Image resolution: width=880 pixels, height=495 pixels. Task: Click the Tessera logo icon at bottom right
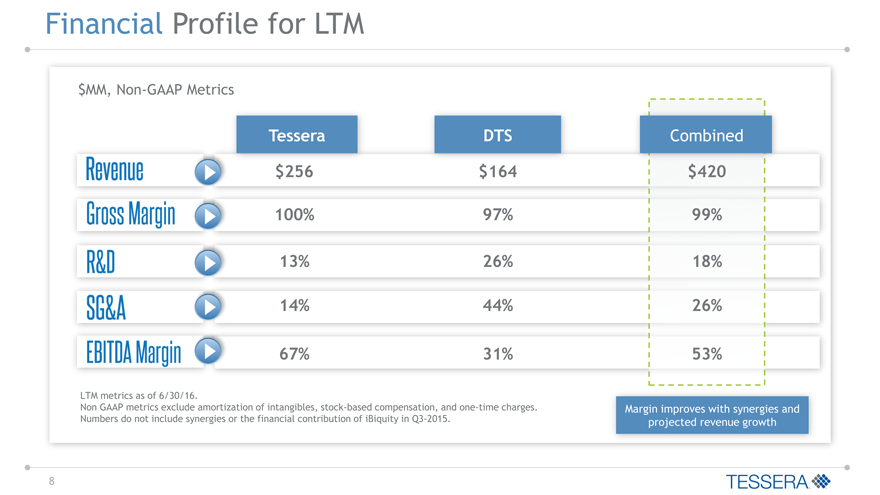click(x=822, y=481)
